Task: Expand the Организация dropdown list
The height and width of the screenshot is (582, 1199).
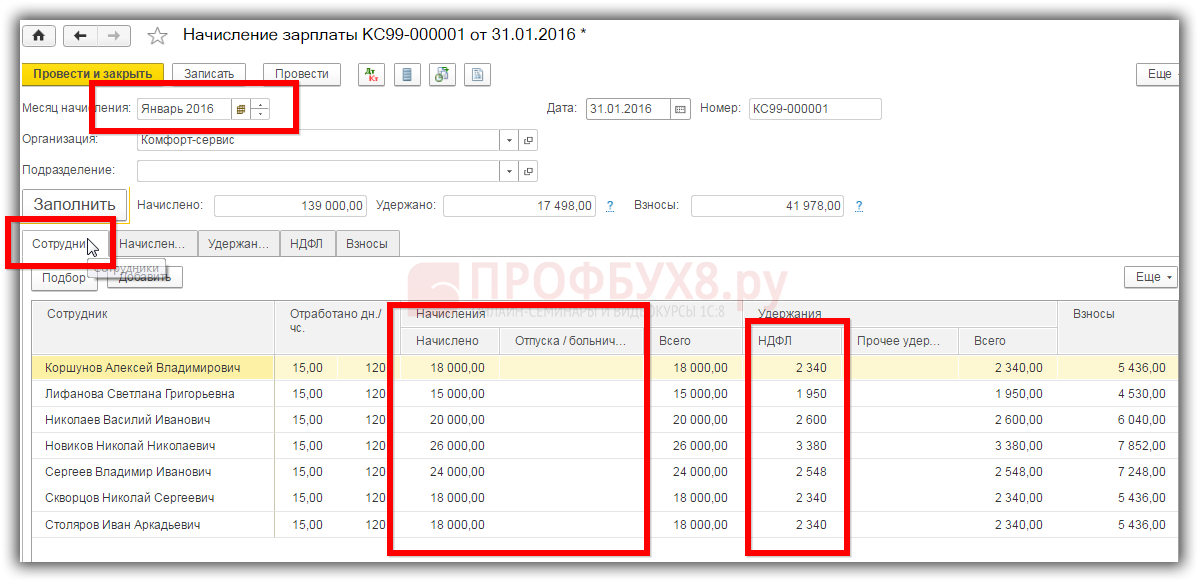Action: (509, 141)
